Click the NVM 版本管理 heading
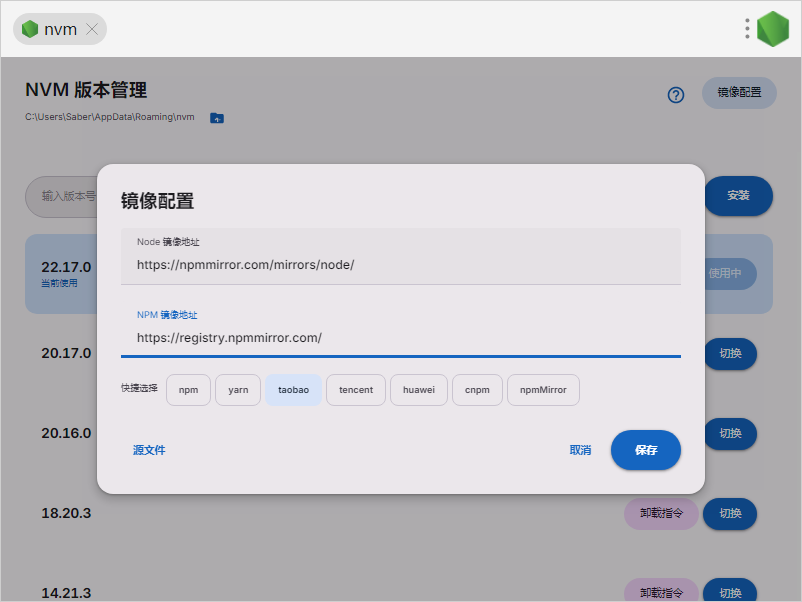 tap(86, 90)
